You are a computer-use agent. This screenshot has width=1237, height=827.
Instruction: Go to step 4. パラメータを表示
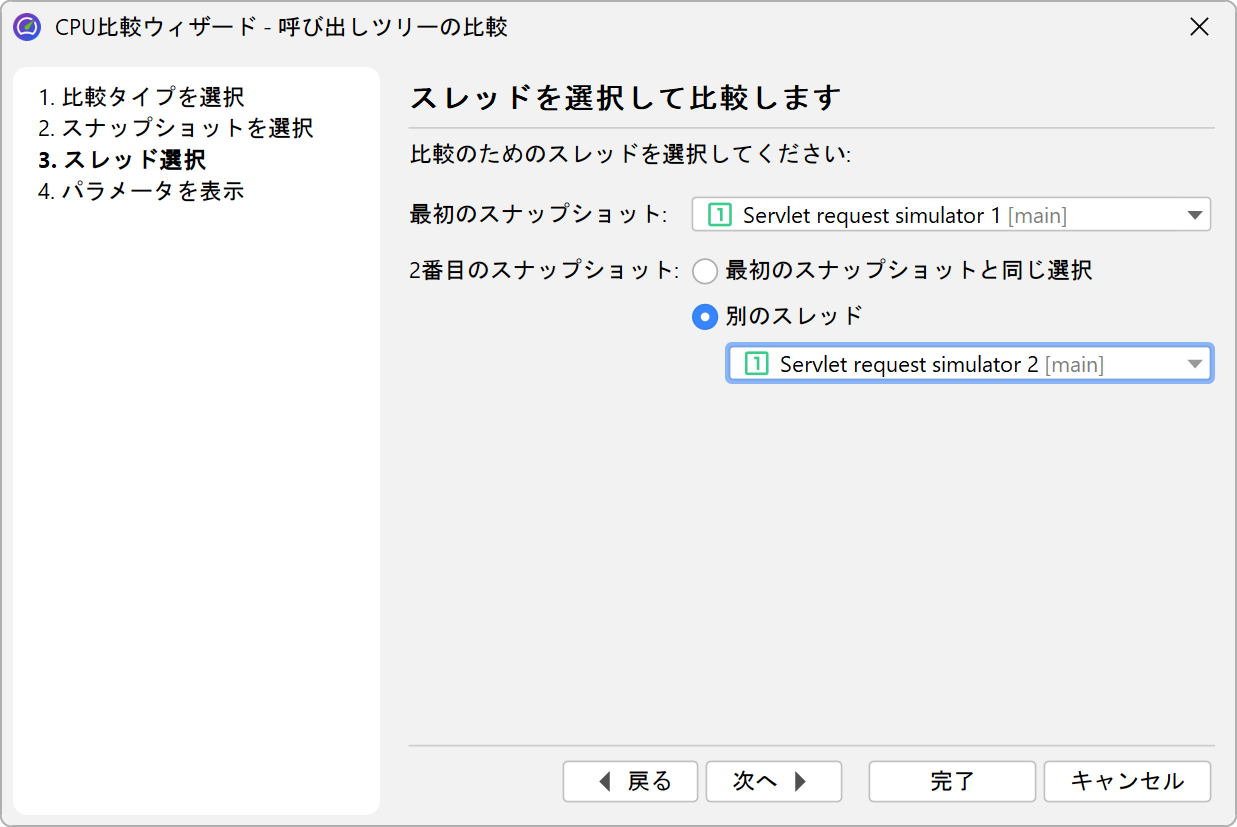[x=141, y=191]
